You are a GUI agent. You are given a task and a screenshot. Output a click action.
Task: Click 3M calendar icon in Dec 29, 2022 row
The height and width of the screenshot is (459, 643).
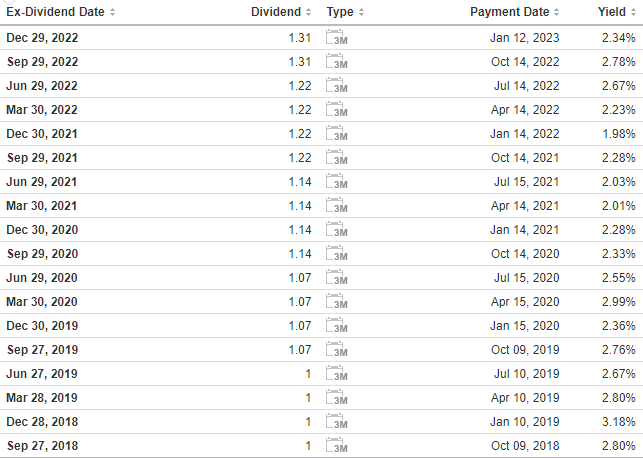[x=337, y=37]
